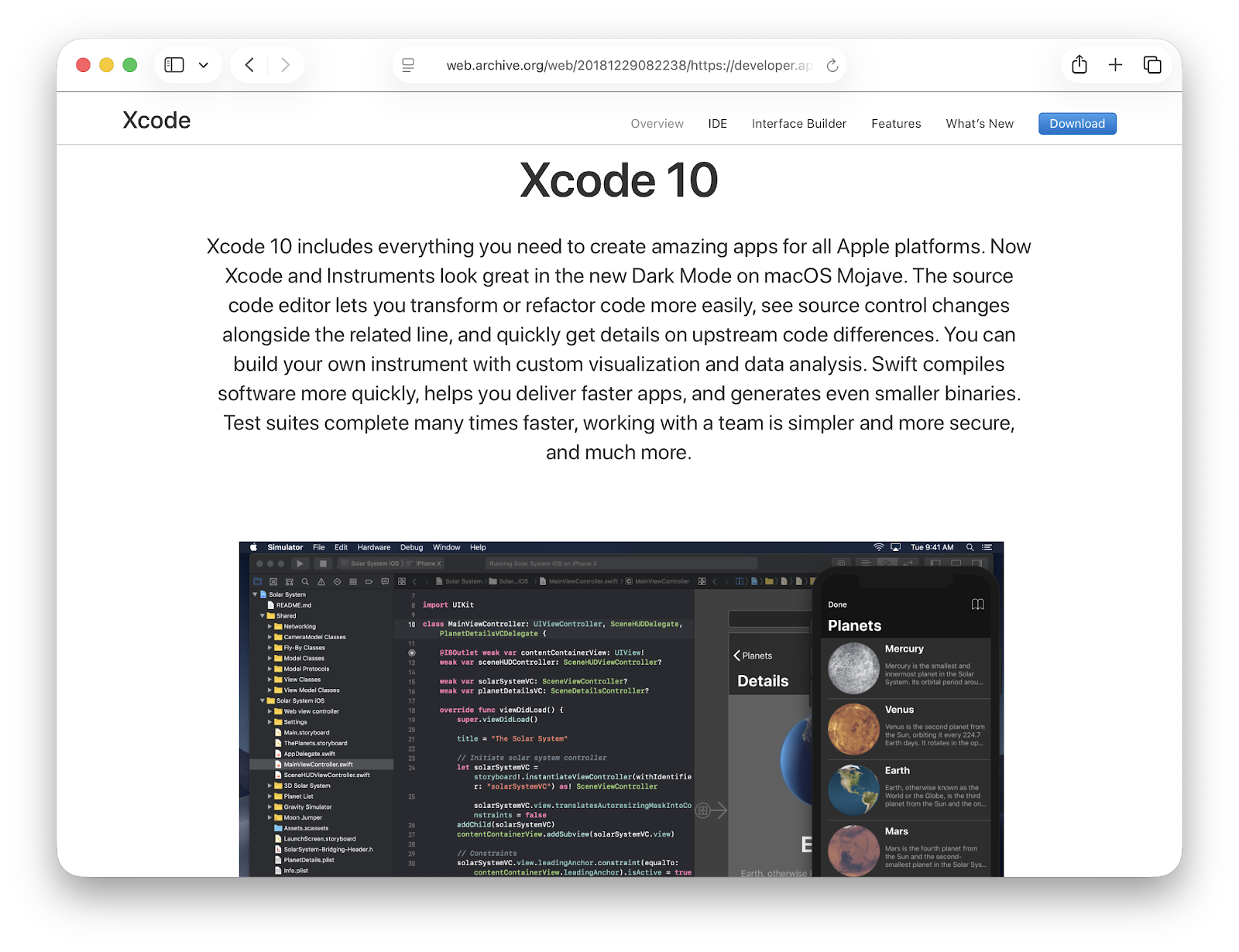Click the IBOutlet connection circle in gutter
This screenshot has height=952, width=1239.
click(x=412, y=652)
